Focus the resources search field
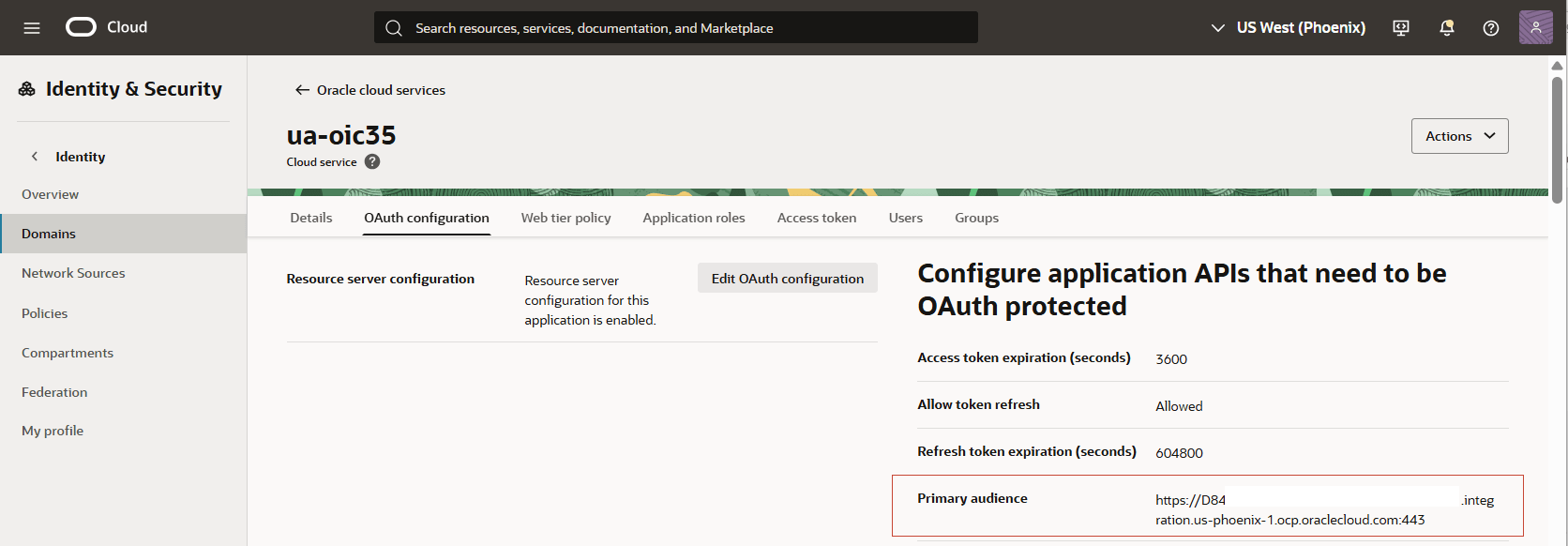The height and width of the screenshot is (546, 1568). (675, 28)
